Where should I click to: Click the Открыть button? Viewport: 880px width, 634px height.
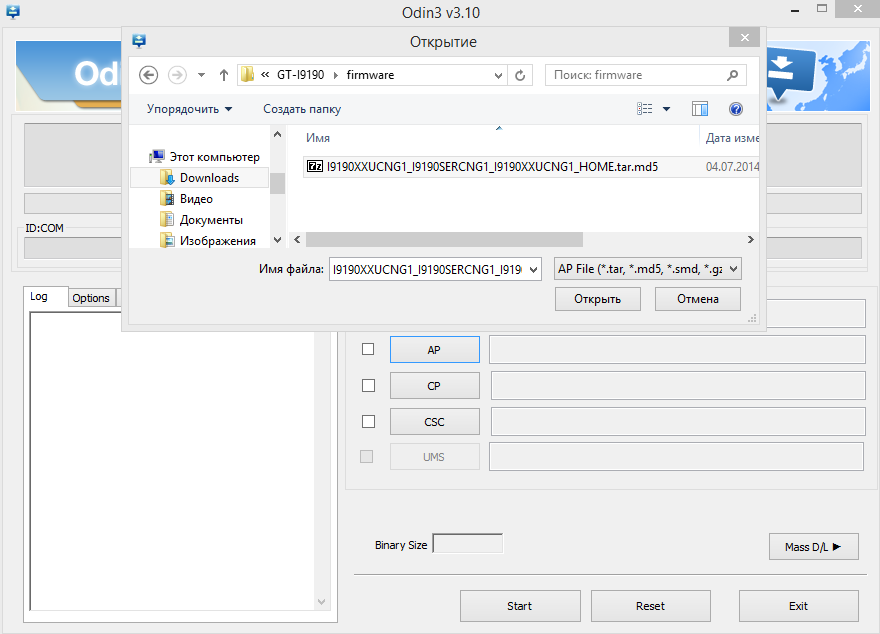click(597, 299)
